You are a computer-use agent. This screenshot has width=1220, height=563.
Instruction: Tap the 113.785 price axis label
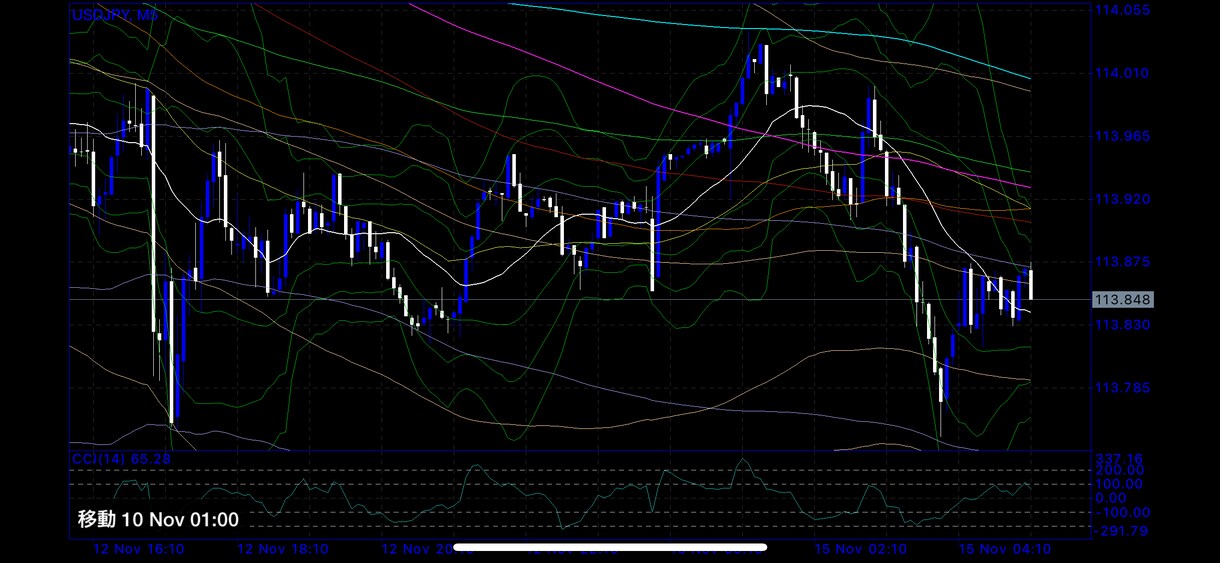[x=1122, y=388]
